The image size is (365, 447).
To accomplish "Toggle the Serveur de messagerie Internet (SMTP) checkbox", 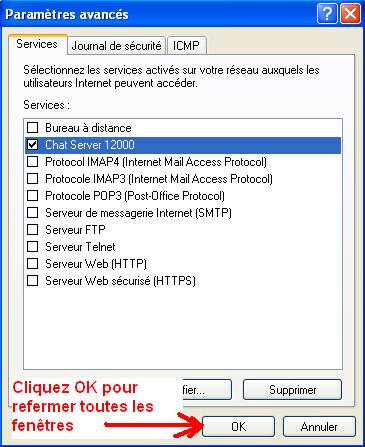I will point(32,212).
